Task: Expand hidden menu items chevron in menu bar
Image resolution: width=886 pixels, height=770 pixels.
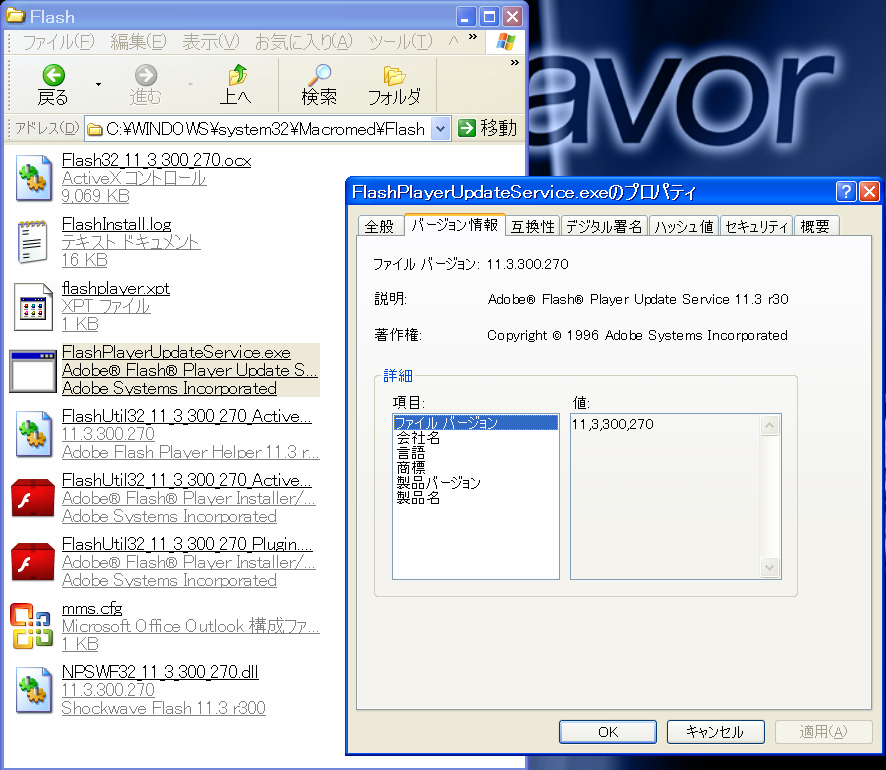Action: click(x=472, y=37)
